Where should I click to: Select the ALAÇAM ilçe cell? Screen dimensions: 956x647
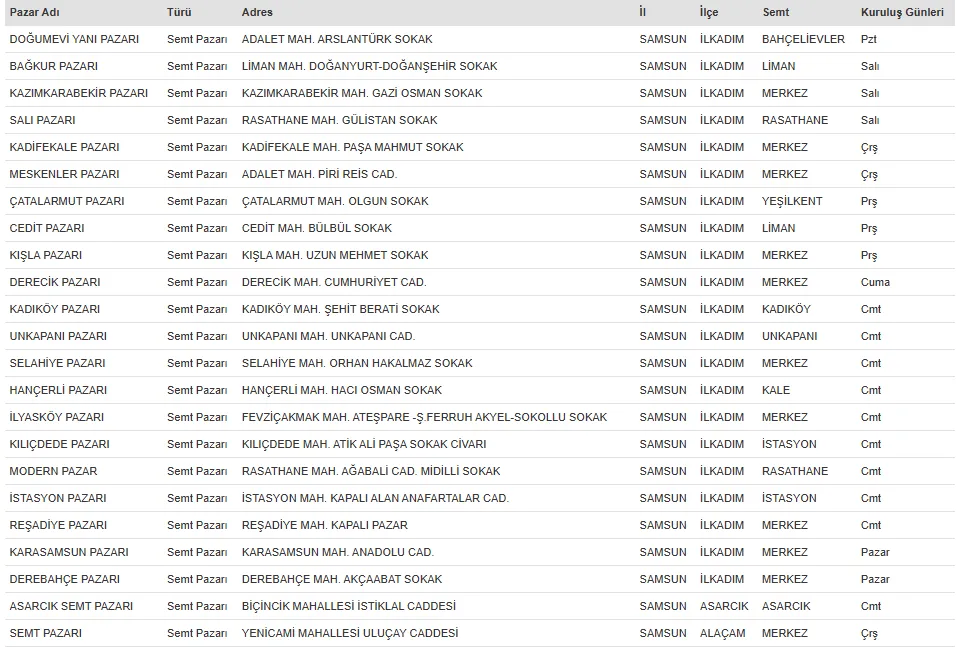[722, 634]
